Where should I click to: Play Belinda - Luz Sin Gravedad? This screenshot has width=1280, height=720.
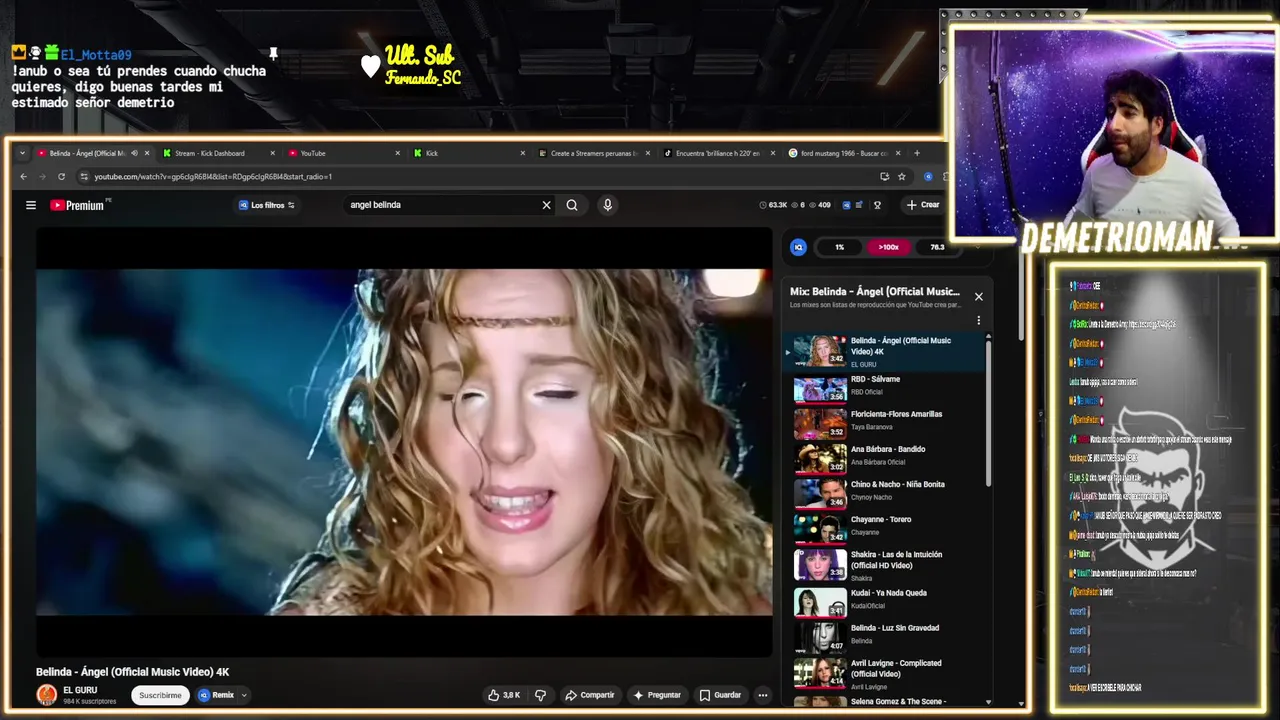(885, 636)
